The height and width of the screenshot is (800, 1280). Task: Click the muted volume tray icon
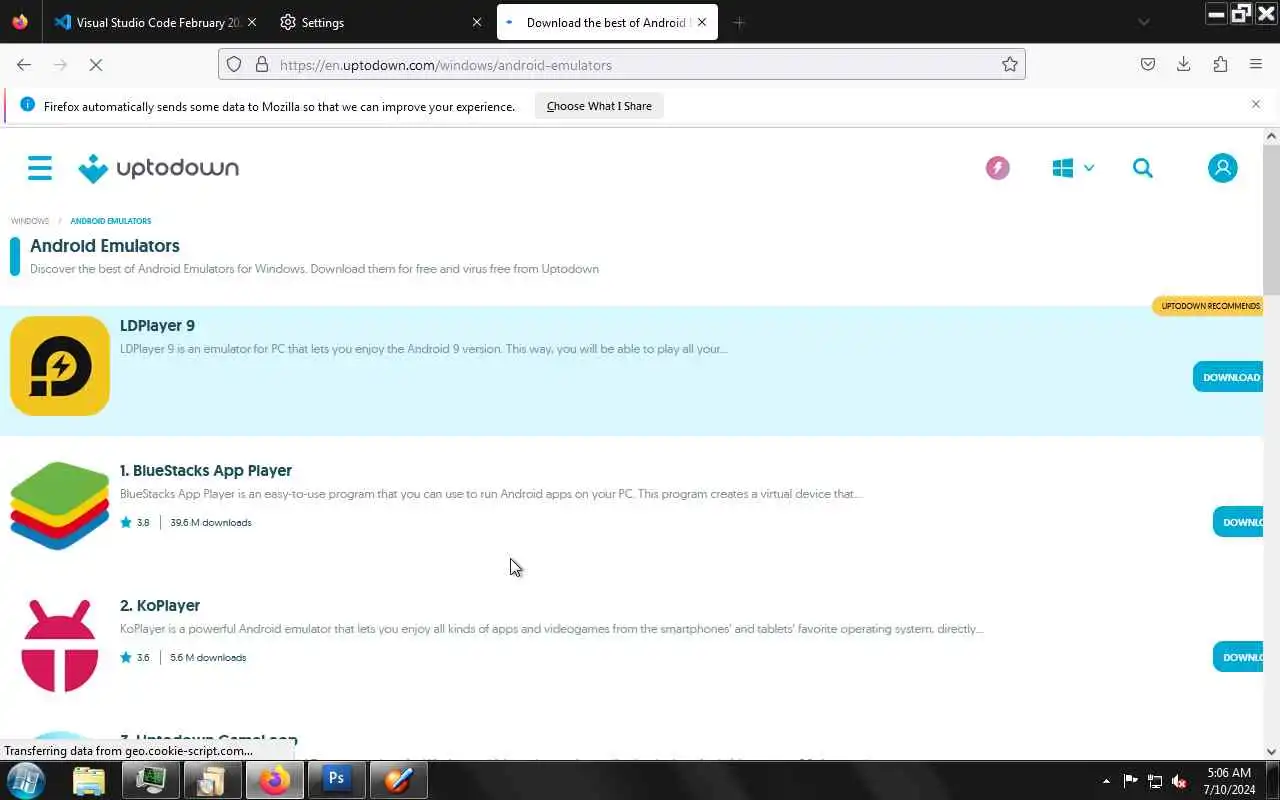[x=1179, y=781]
